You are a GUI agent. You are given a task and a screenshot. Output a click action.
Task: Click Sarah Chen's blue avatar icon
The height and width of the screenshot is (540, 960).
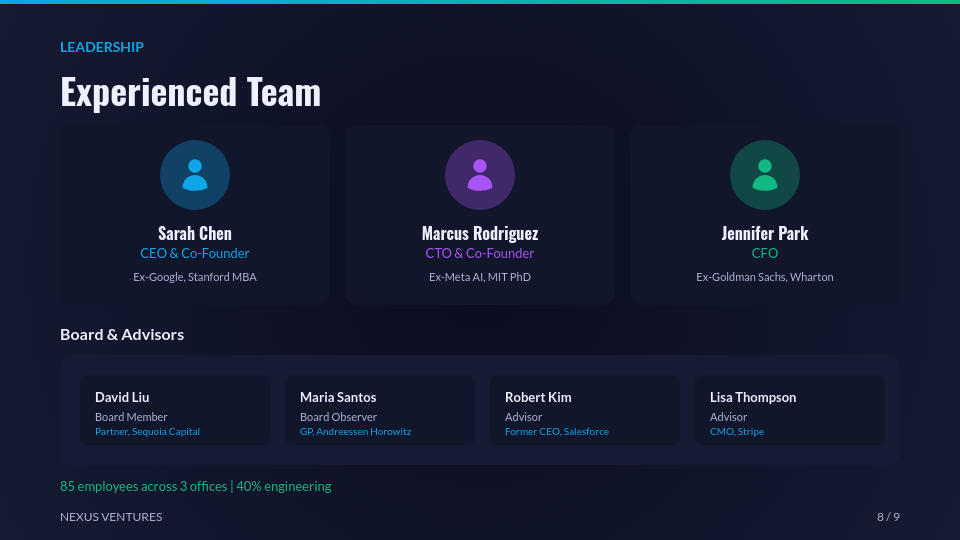point(195,175)
